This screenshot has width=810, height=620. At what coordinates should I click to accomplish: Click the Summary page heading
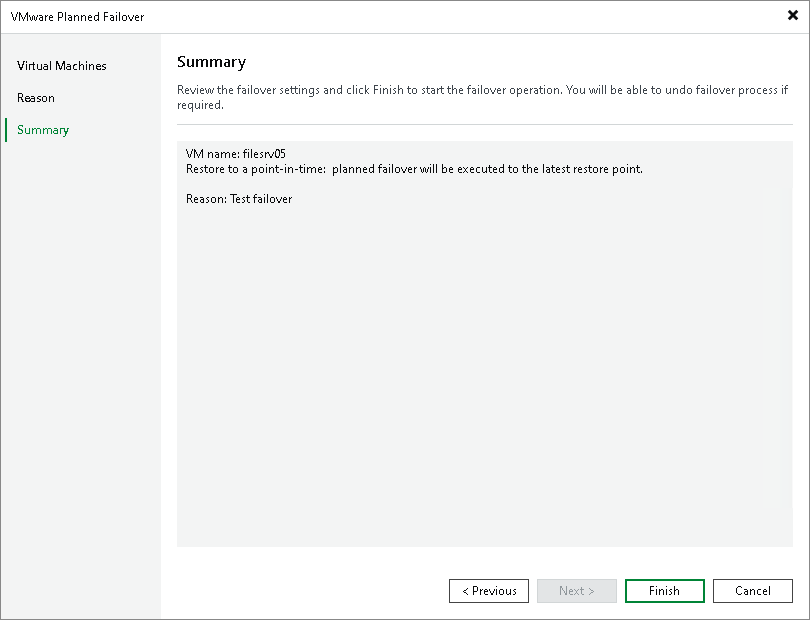[x=211, y=62]
